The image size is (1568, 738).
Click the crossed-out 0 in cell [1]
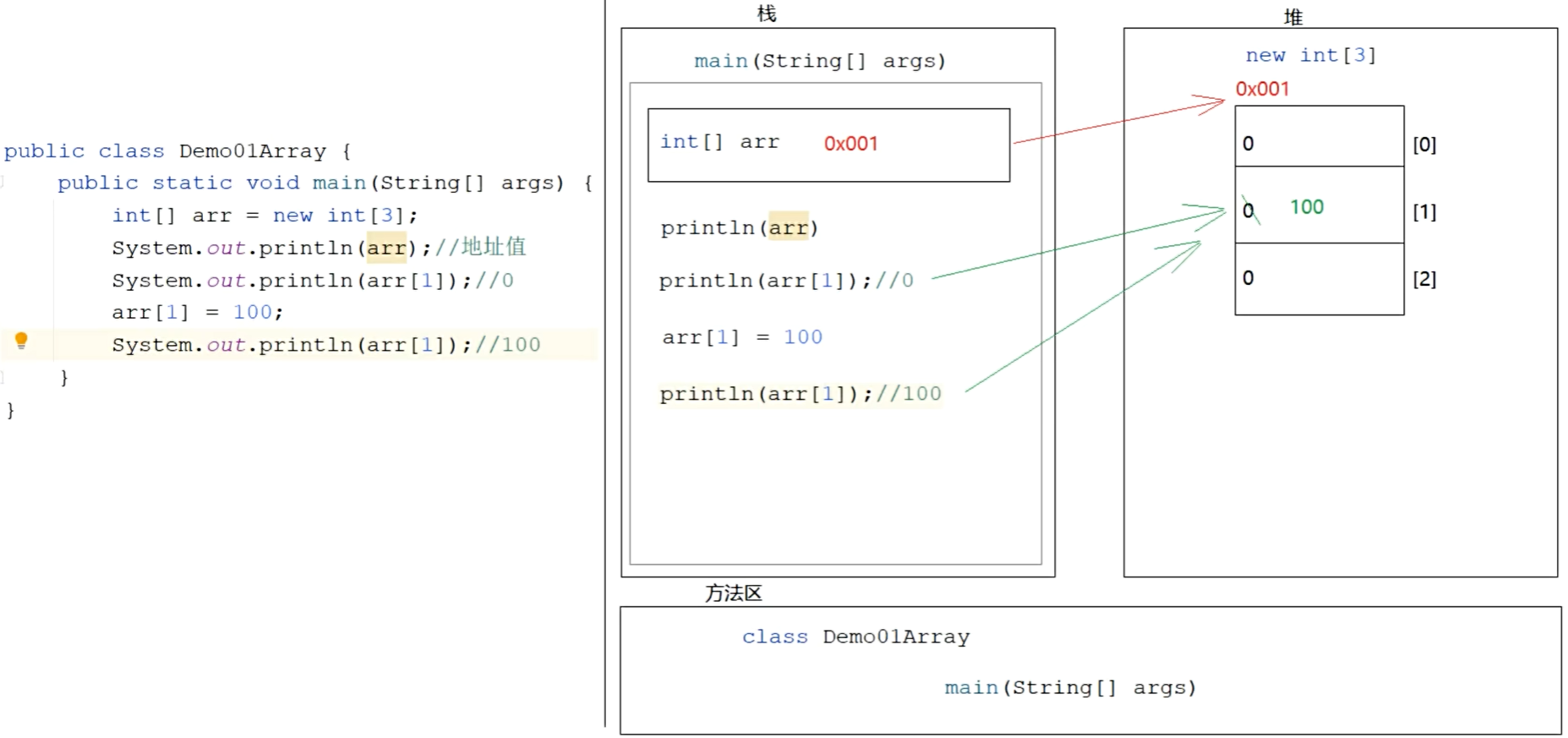click(x=1249, y=210)
